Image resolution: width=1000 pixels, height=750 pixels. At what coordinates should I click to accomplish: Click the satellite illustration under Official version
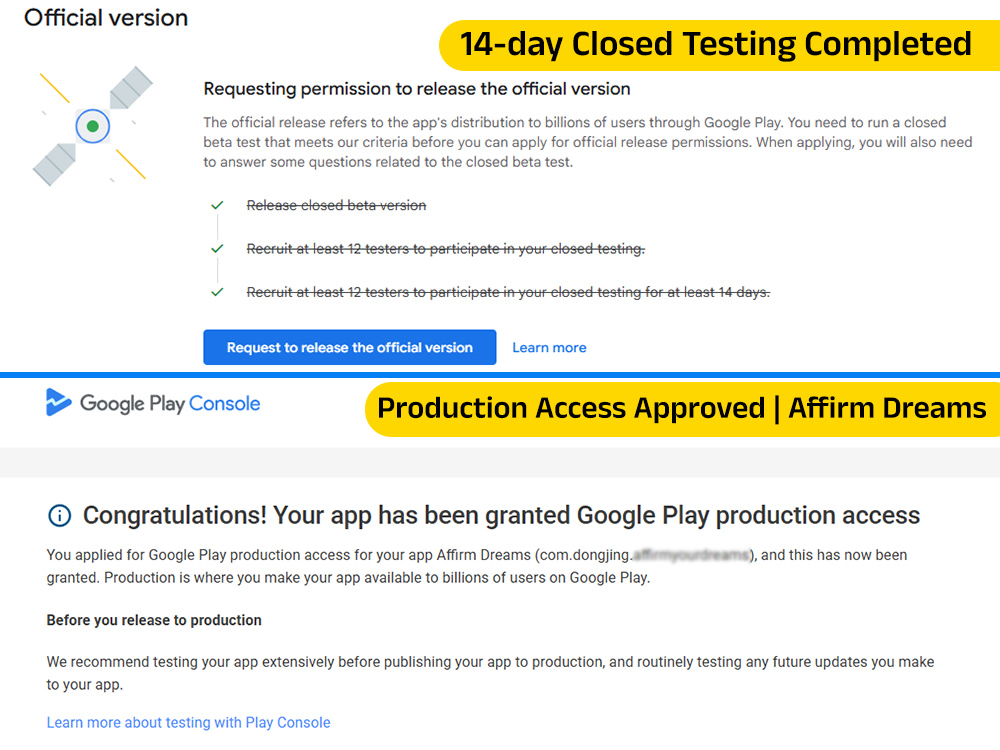[x=93, y=126]
